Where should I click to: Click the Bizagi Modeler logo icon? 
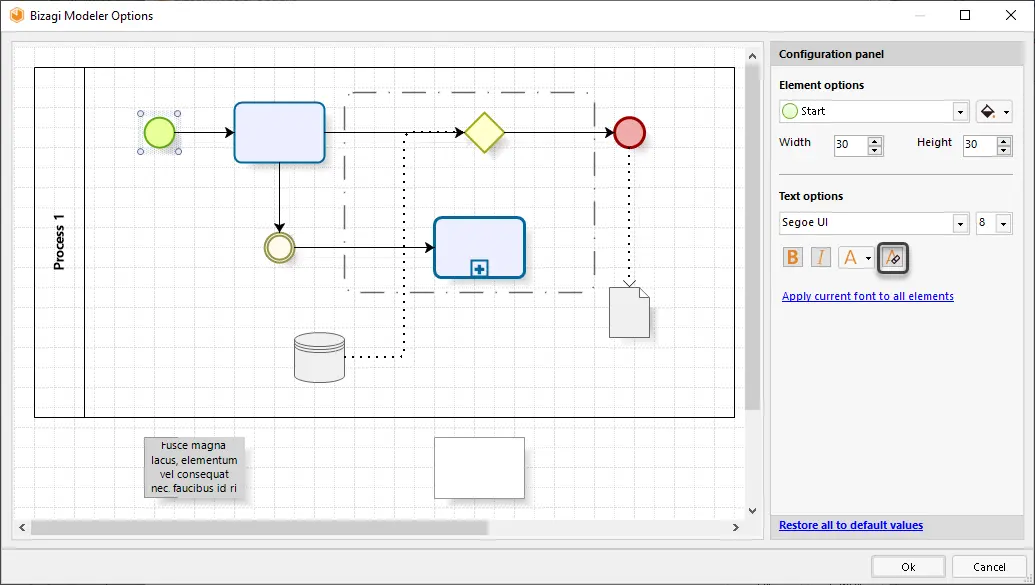click(x=17, y=15)
